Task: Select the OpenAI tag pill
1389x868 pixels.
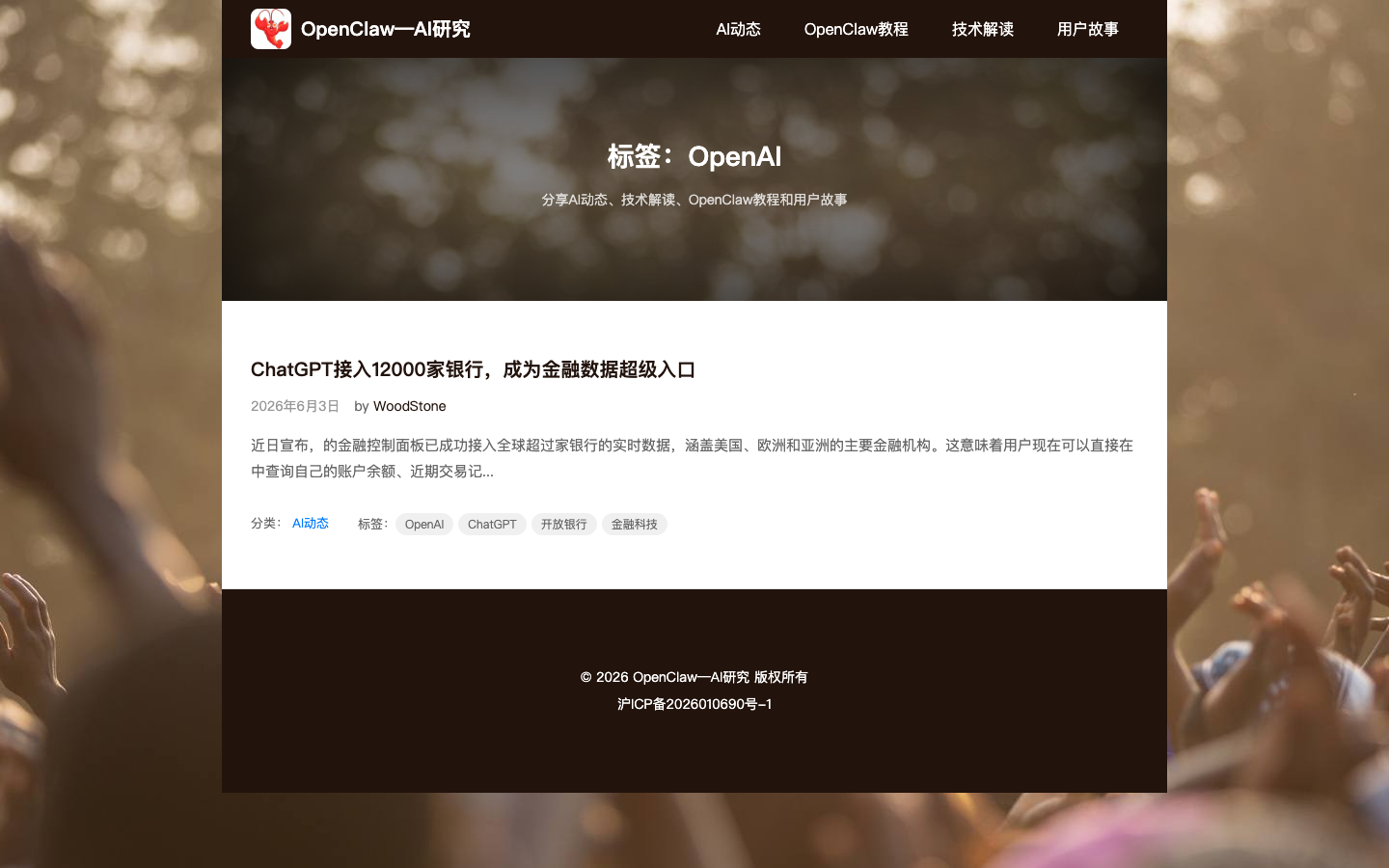Action: [x=424, y=524]
